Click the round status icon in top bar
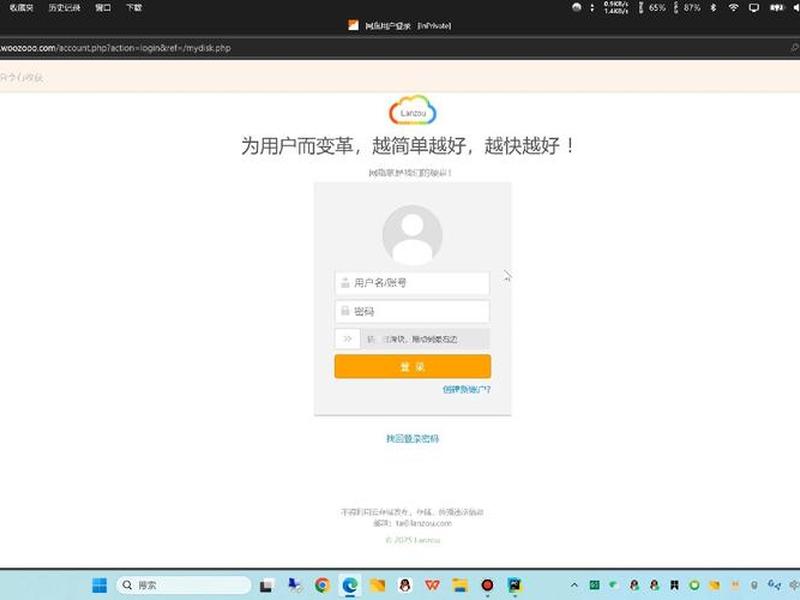 [x=577, y=7]
